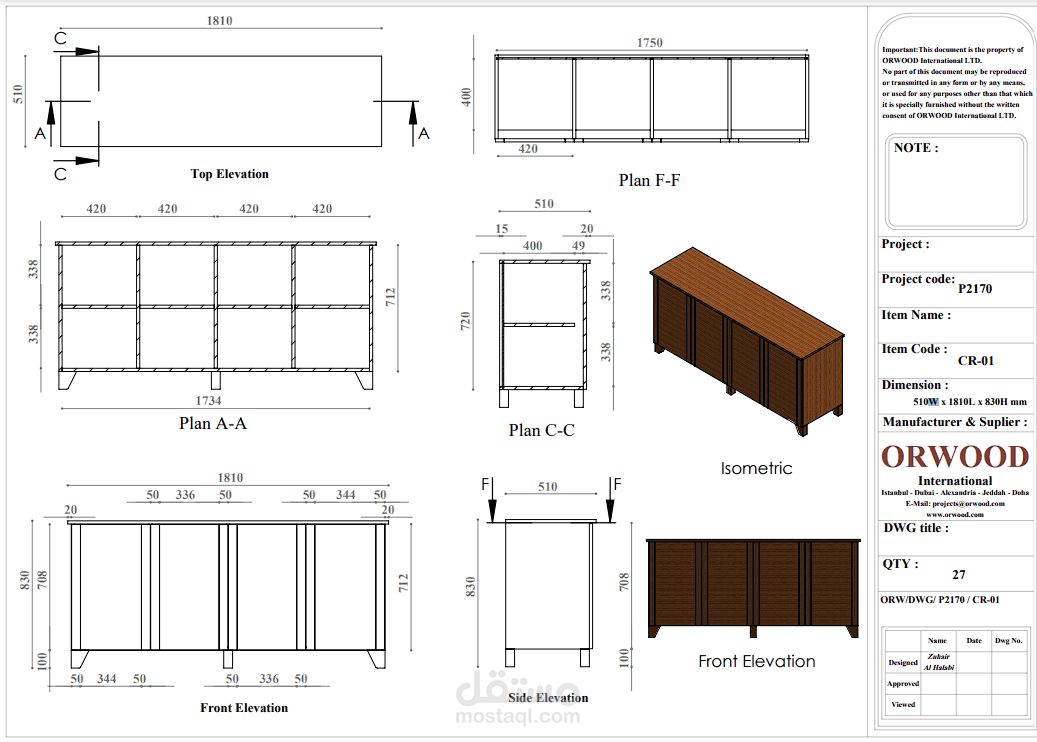Select the 'Designed' row label
1037x742 pixels.
coord(903,663)
